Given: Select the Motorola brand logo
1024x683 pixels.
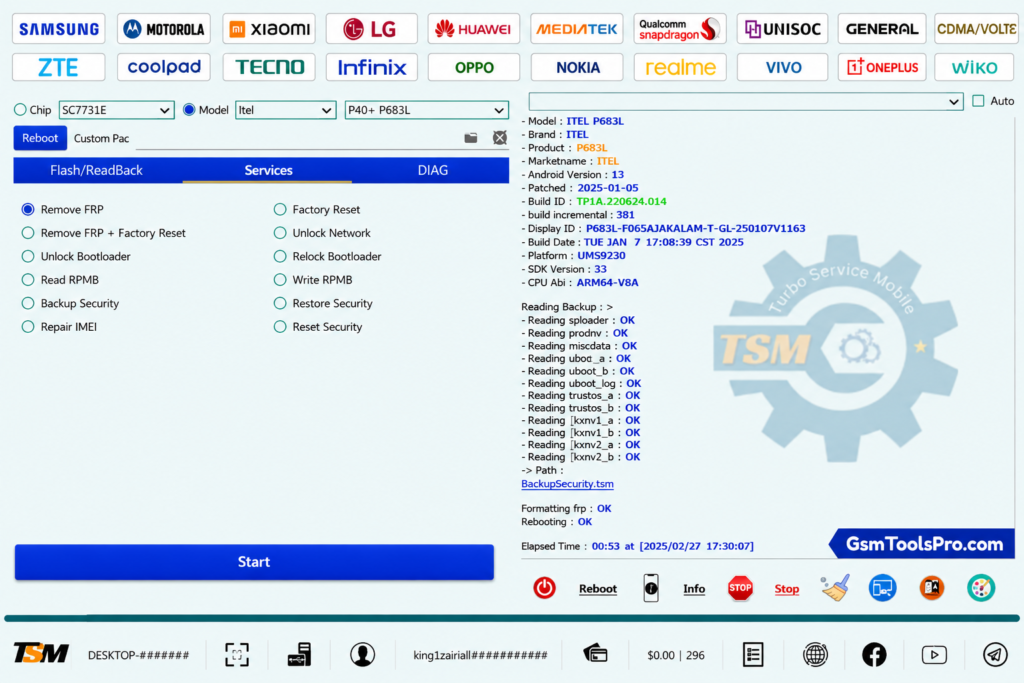Looking at the screenshot, I should pyautogui.click(x=164, y=29).
